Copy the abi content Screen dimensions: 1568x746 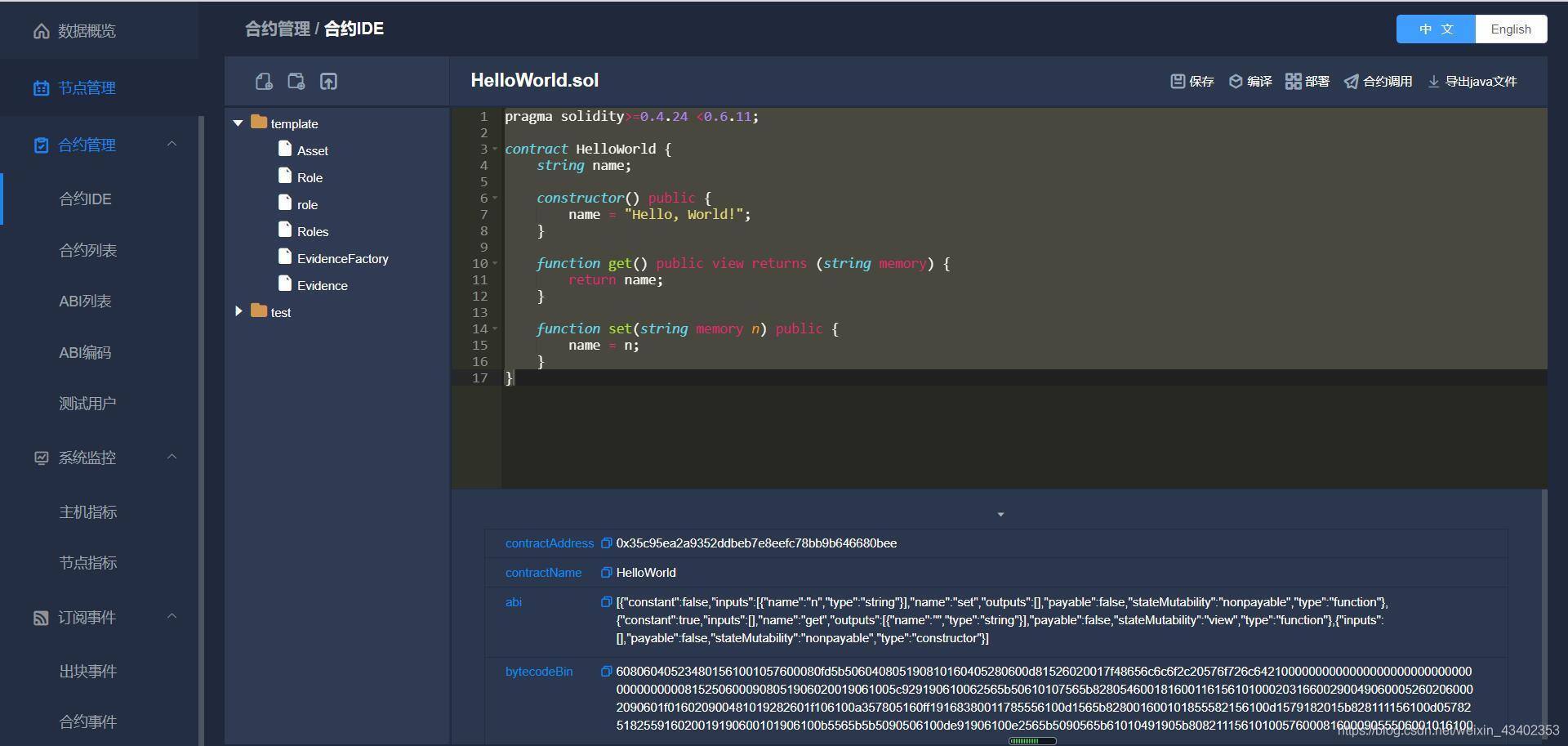(606, 602)
